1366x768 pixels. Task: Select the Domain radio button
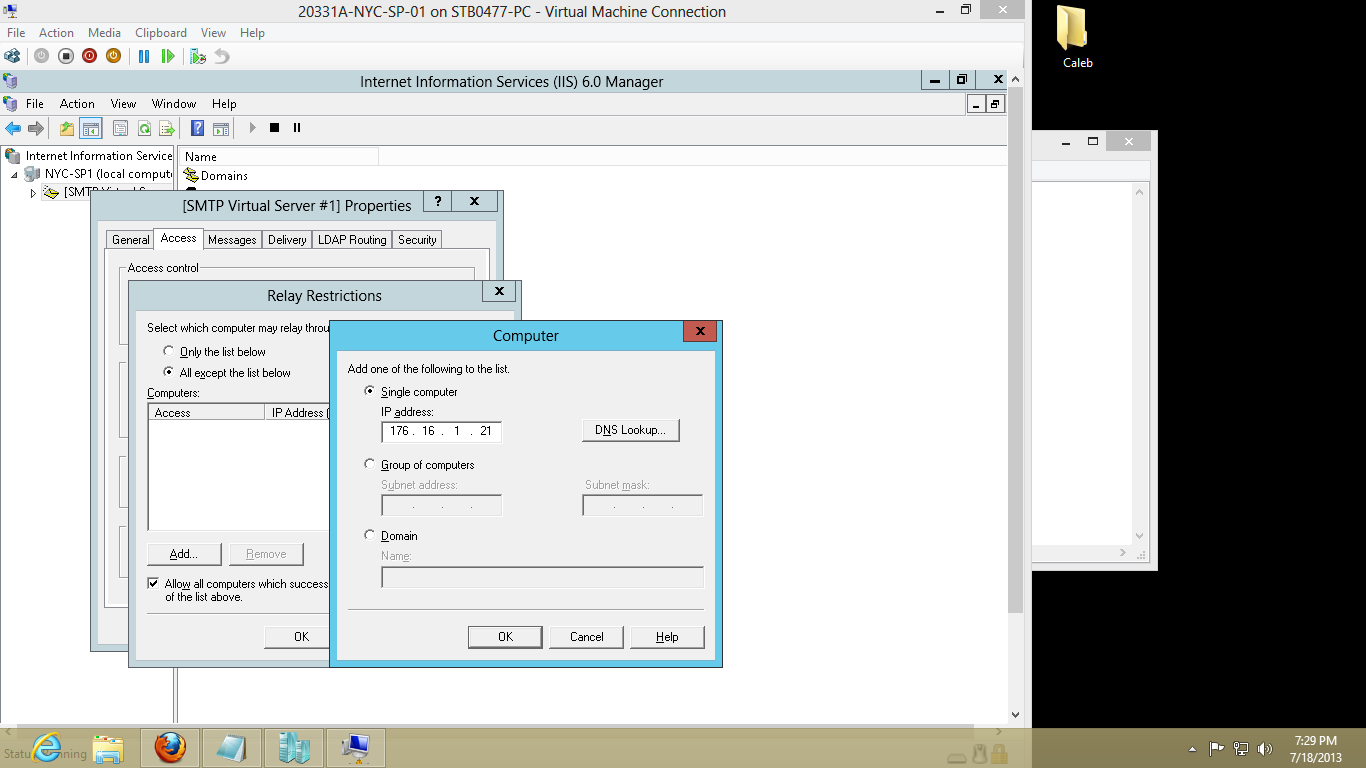click(x=370, y=535)
